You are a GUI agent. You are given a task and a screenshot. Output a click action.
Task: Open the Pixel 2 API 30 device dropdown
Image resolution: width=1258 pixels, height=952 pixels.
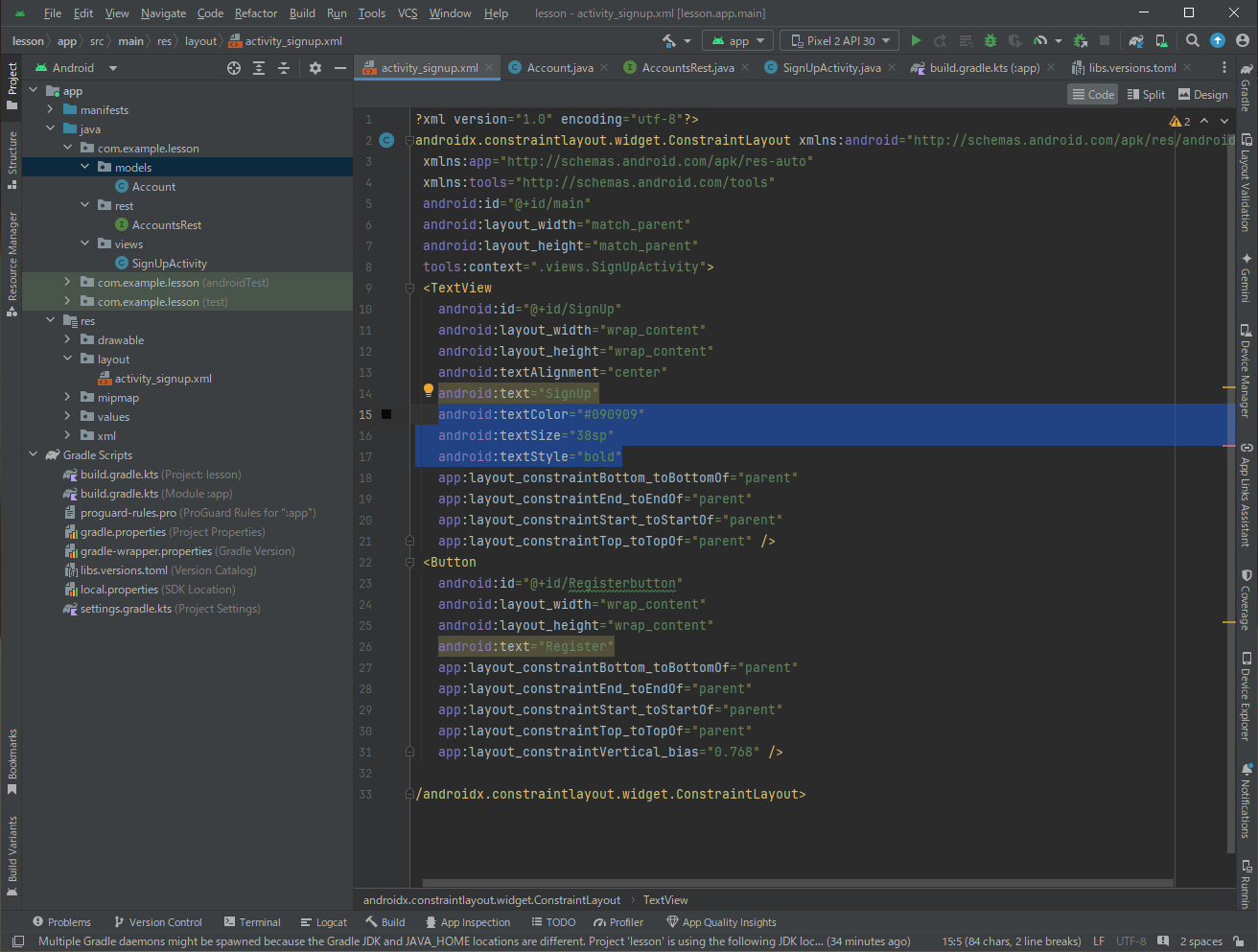point(840,41)
